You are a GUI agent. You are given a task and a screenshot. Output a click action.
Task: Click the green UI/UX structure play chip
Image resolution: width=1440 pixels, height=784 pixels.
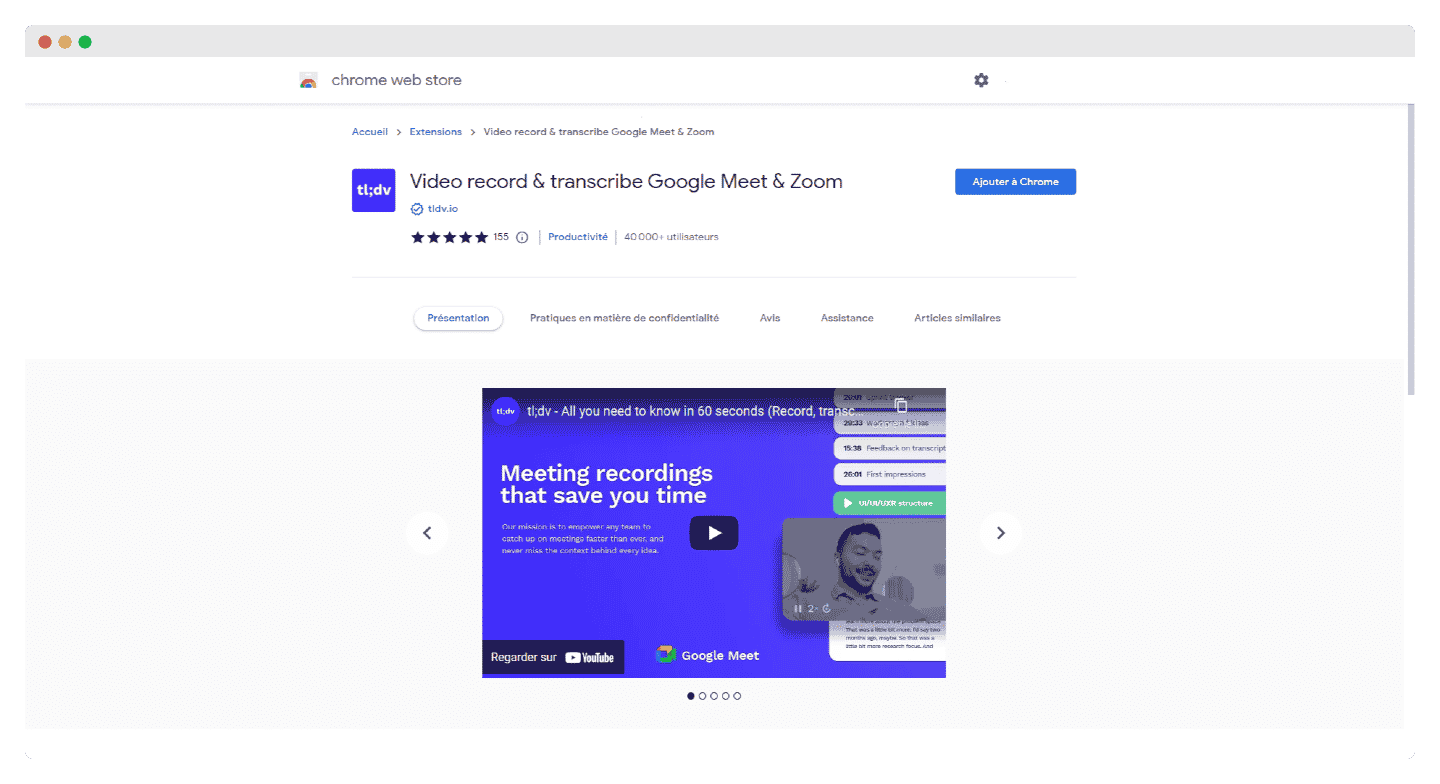pos(889,503)
